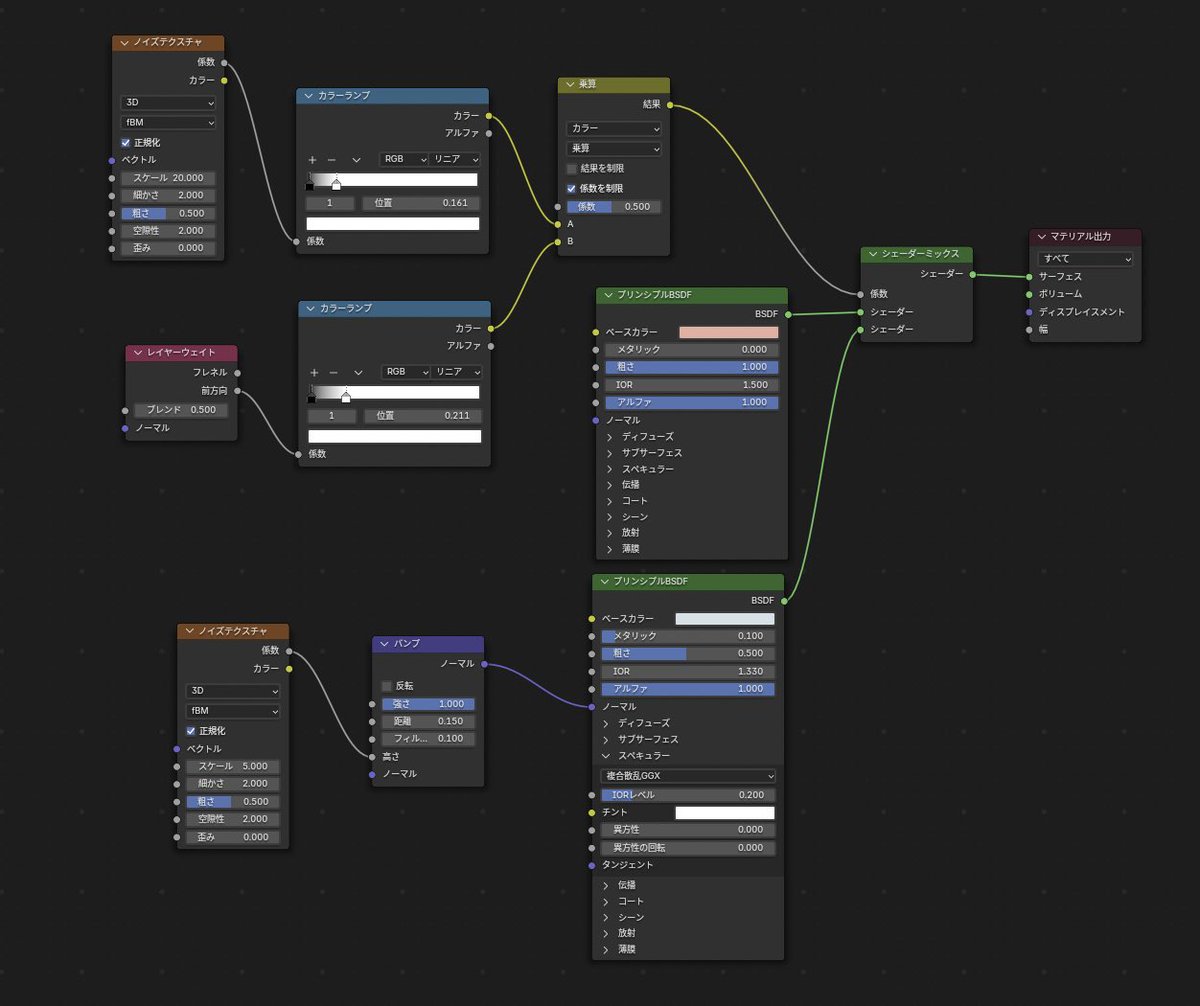Viewport: 1200px width, 1006px height.
Task: Click メタリック 0.100 slider
Action: coord(688,636)
